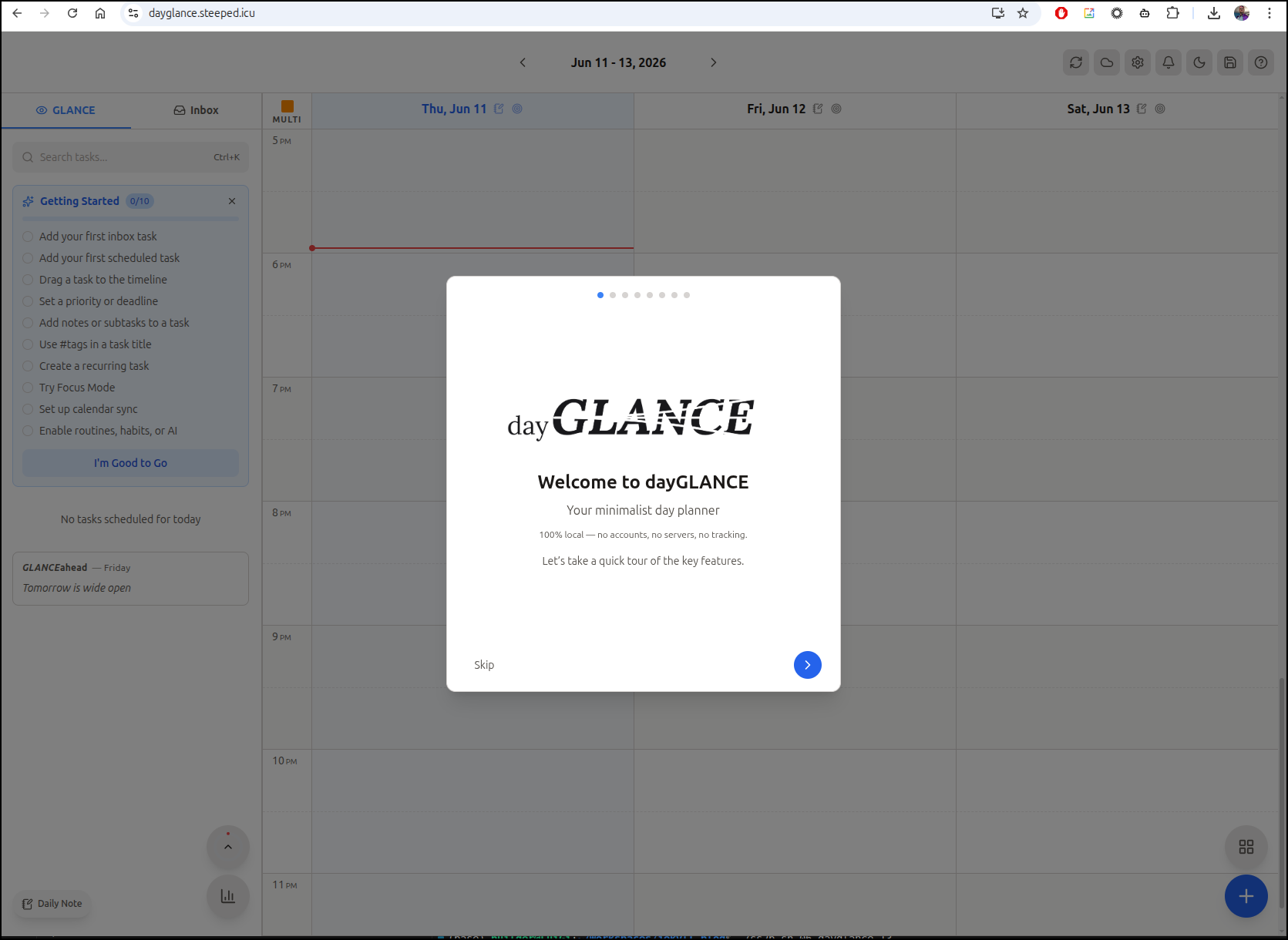This screenshot has width=1288, height=940.
Task: Click the Jun 11 - 13, 2026 date range
Action: point(618,62)
